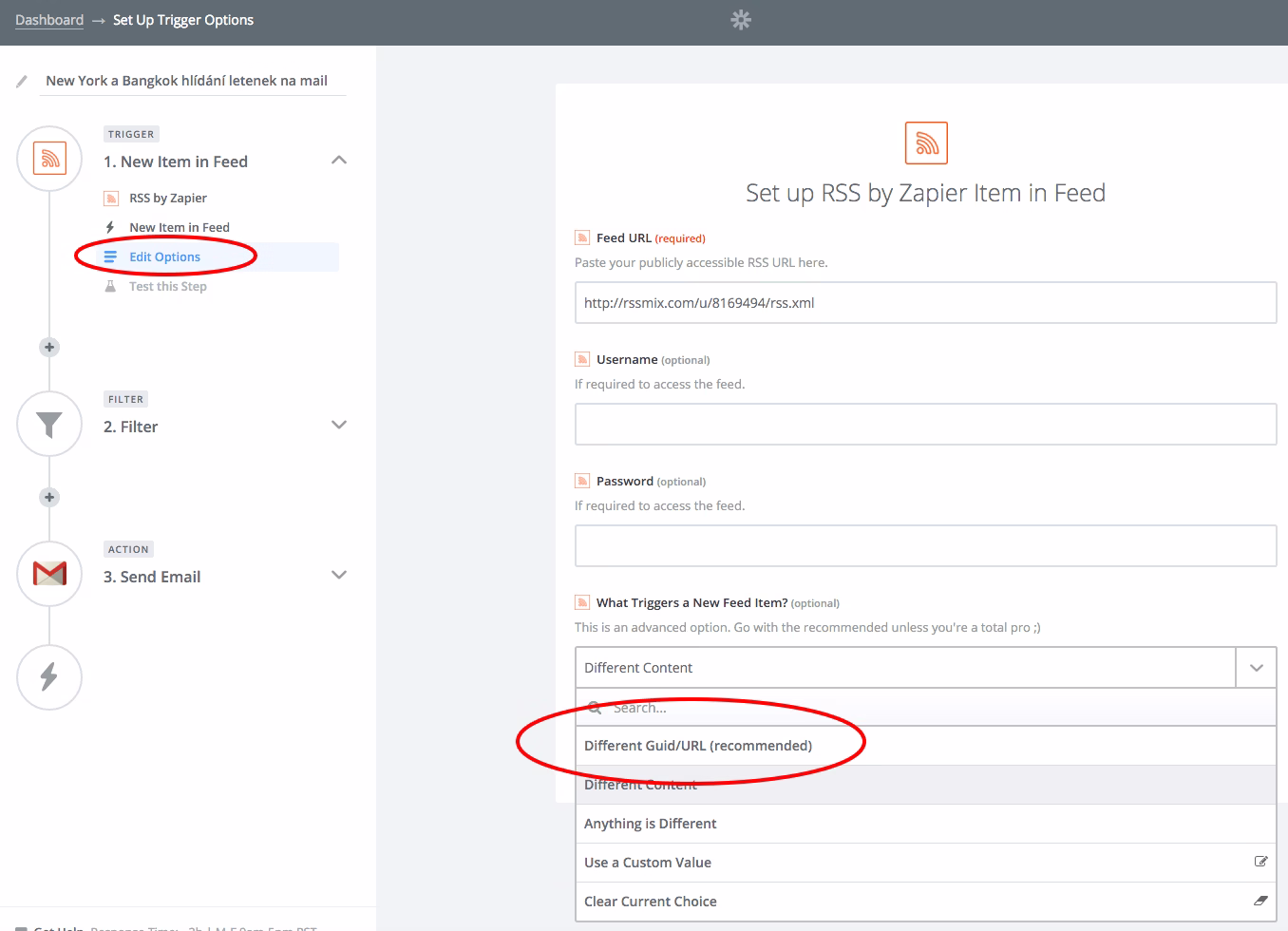Toggle the trigger type dropdown arrow
The image size is (1288, 931).
coord(1256,668)
